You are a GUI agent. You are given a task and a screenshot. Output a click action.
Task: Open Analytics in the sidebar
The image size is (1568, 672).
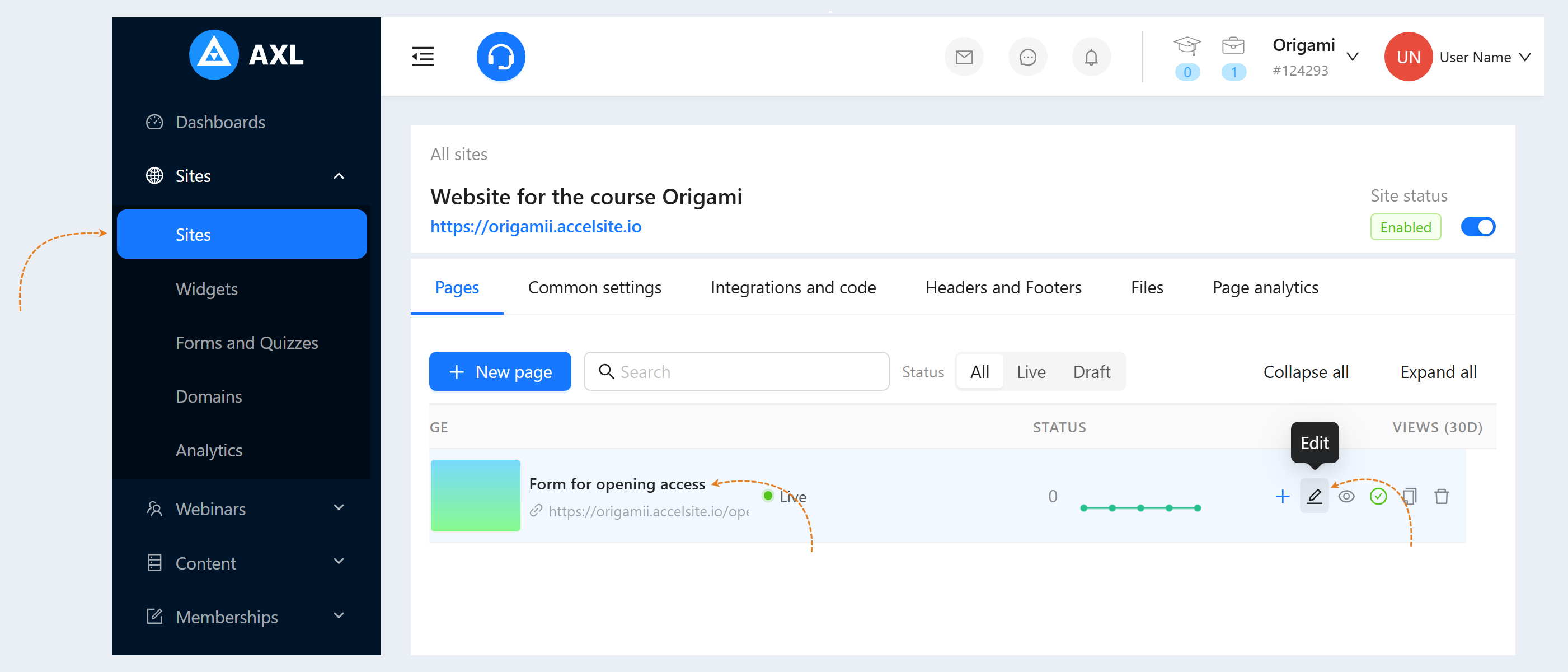(x=209, y=450)
